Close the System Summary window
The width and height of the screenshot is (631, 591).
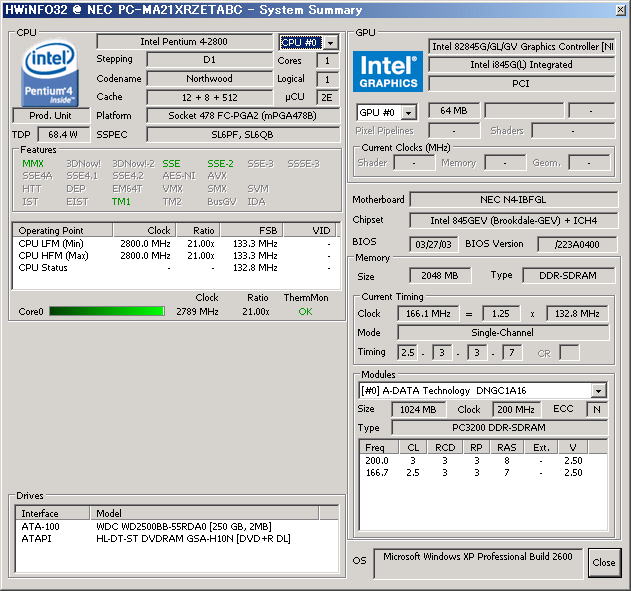coord(621,10)
